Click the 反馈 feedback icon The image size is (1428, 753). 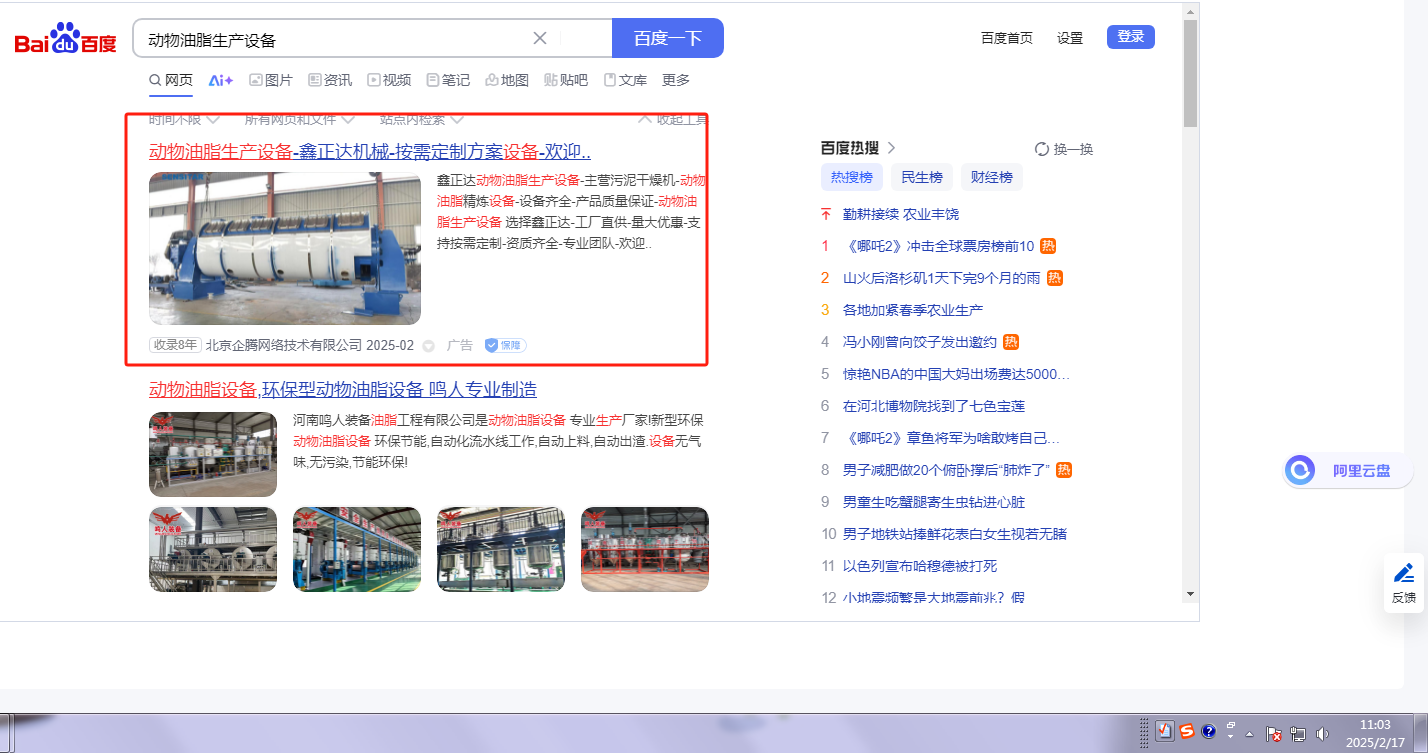point(1404,582)
